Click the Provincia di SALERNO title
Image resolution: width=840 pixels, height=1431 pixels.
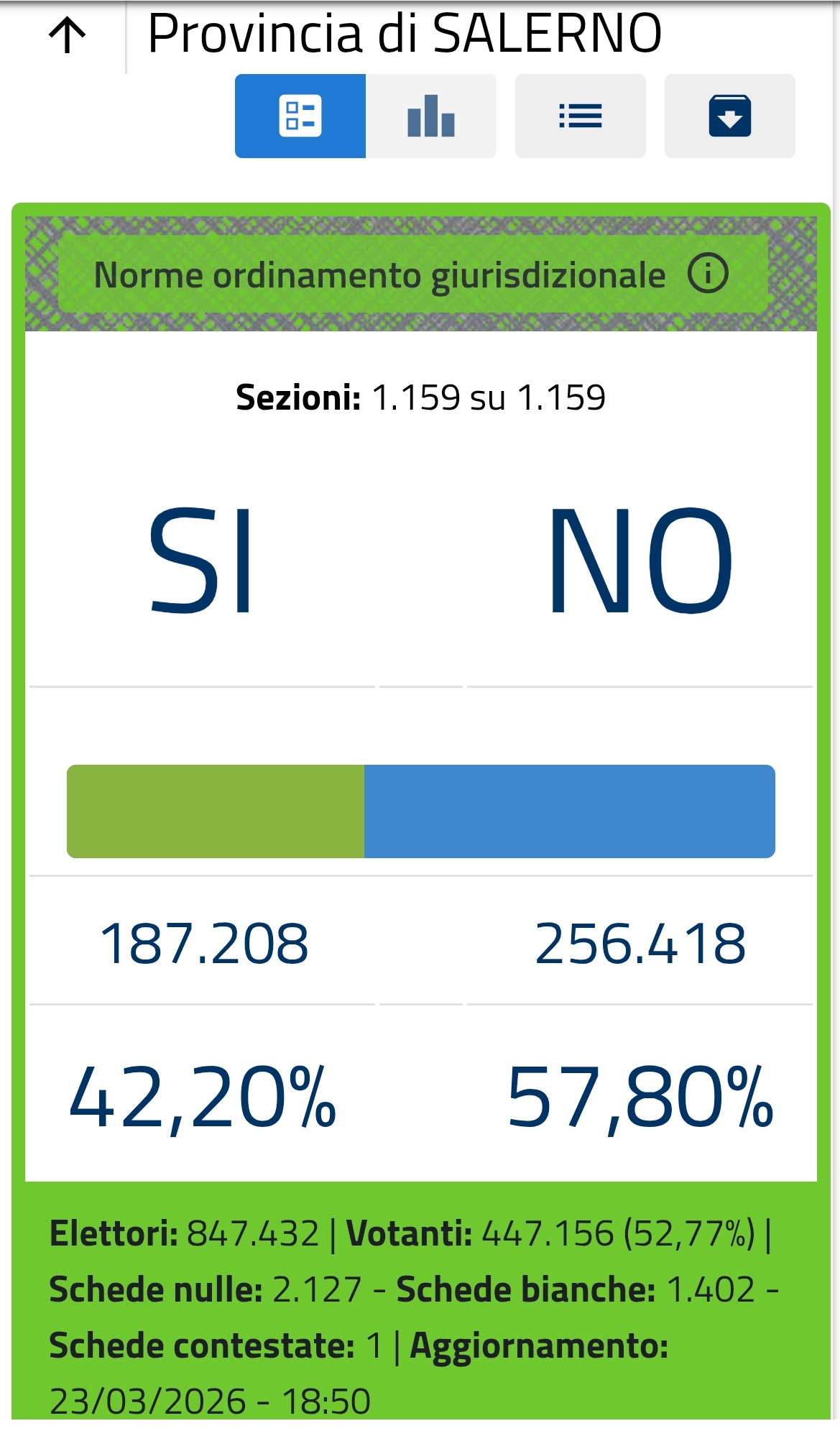(x=405, y=33)
